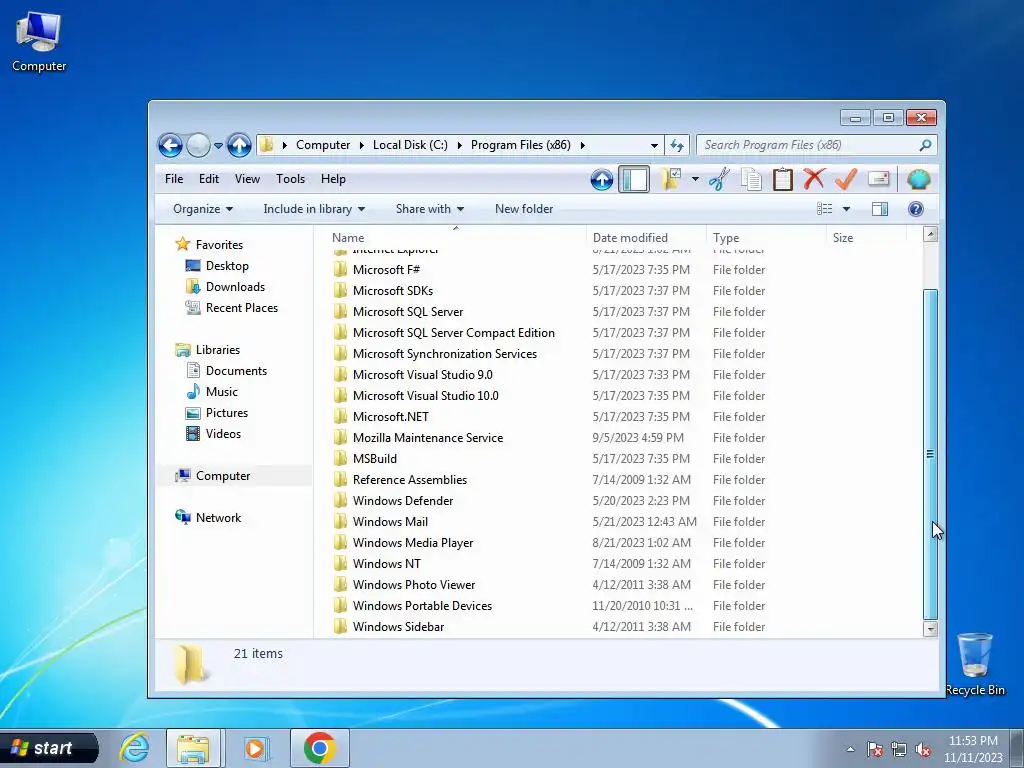Click the Copy pages icon
This screenshot has width=1024, height=768.
pos(751,179)
